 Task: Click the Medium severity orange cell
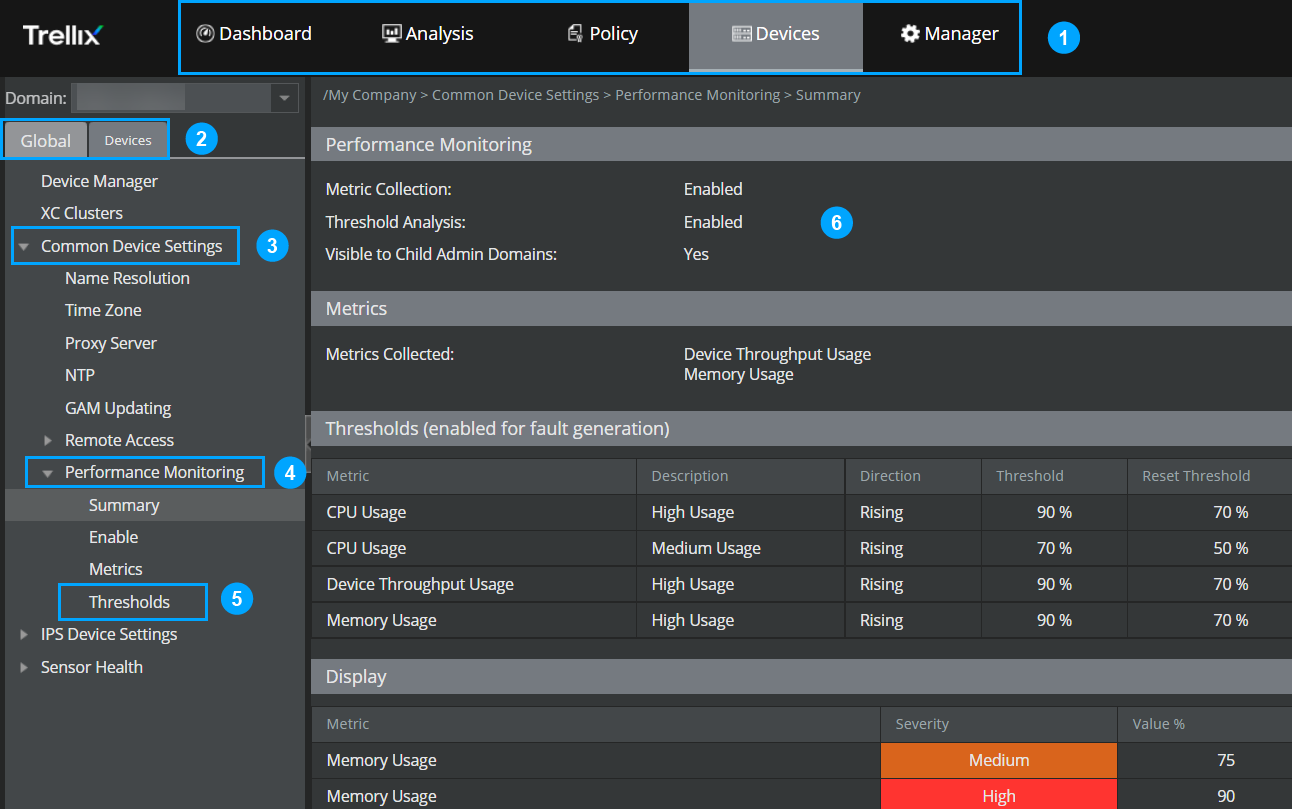(999, 761)
